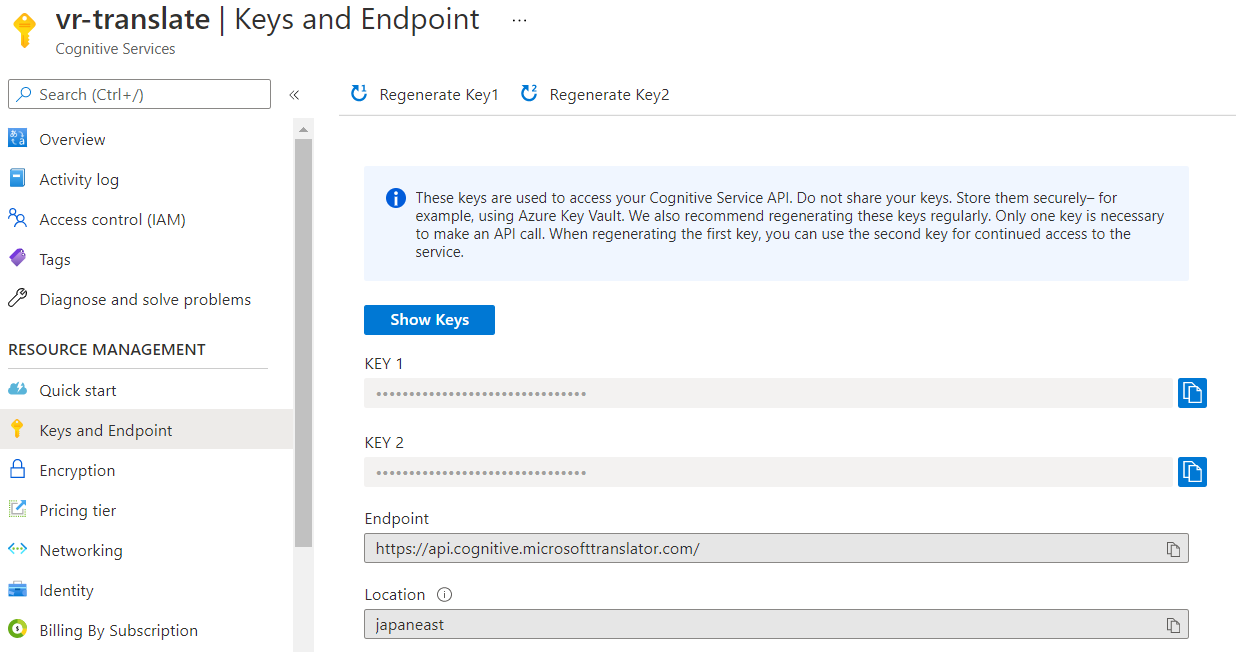This screenshot has width=1236, height=652.
Task: Copy KEY 1 to clipboard
Action: (x=1192, y=393)
